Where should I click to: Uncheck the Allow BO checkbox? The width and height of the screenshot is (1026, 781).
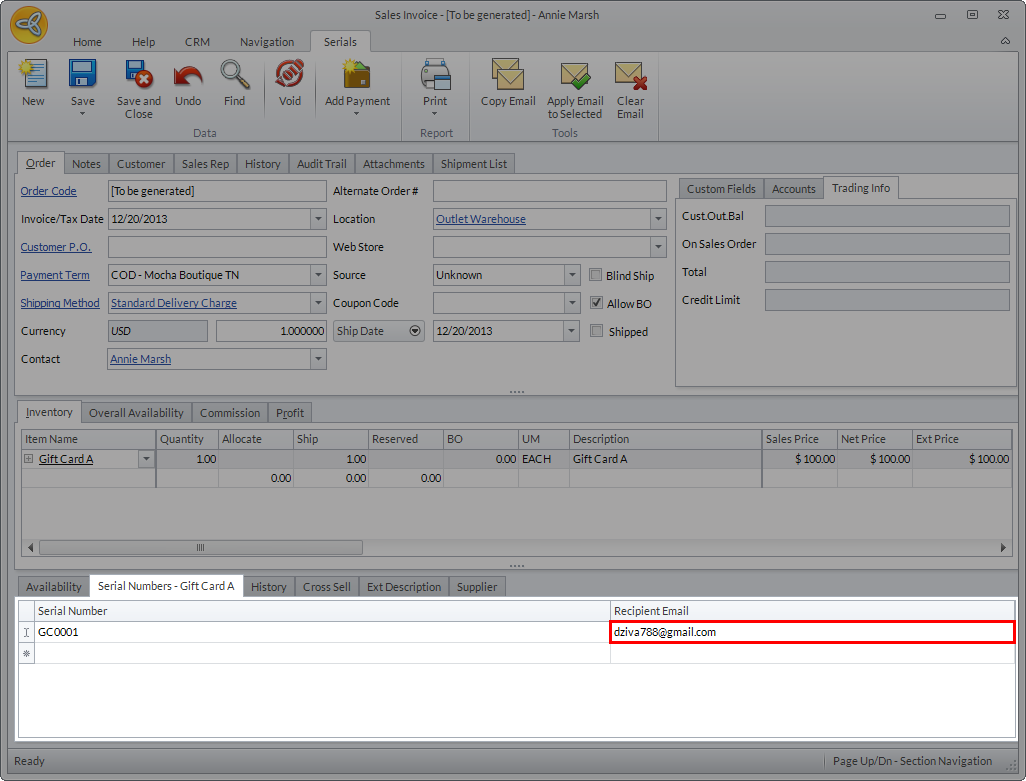(x=597, y=303)
